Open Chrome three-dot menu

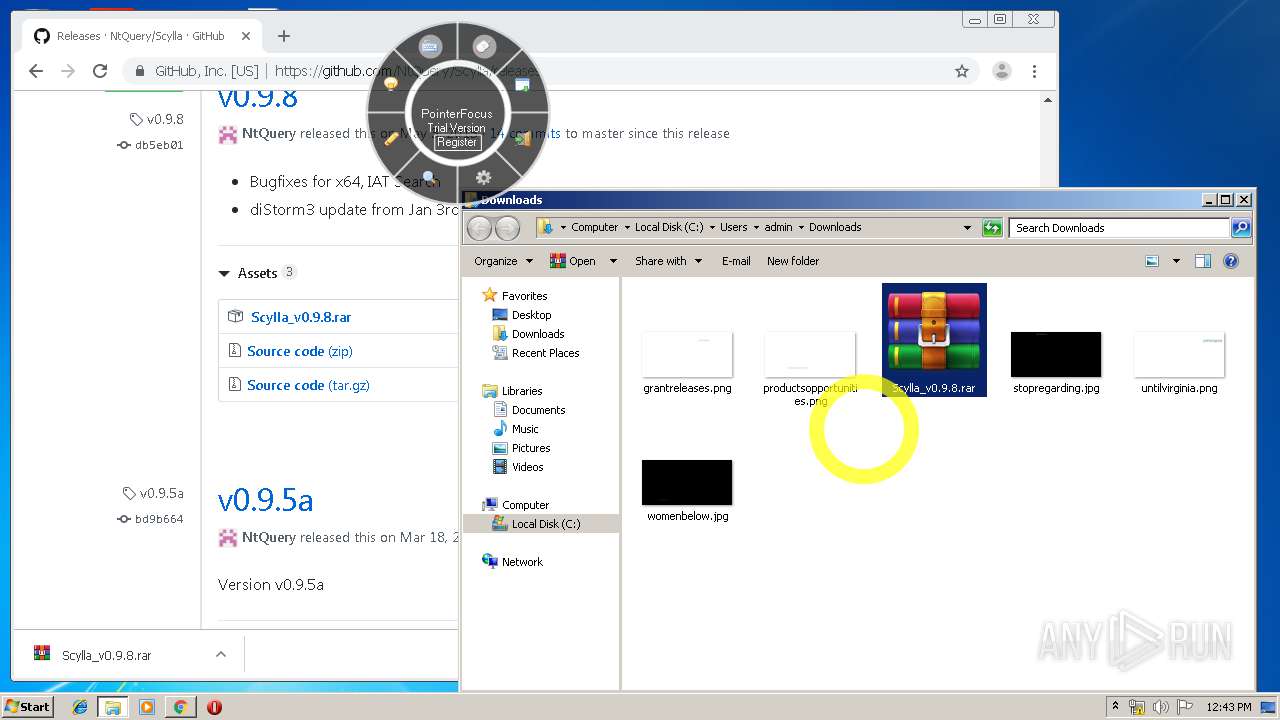click(1034, 71)
